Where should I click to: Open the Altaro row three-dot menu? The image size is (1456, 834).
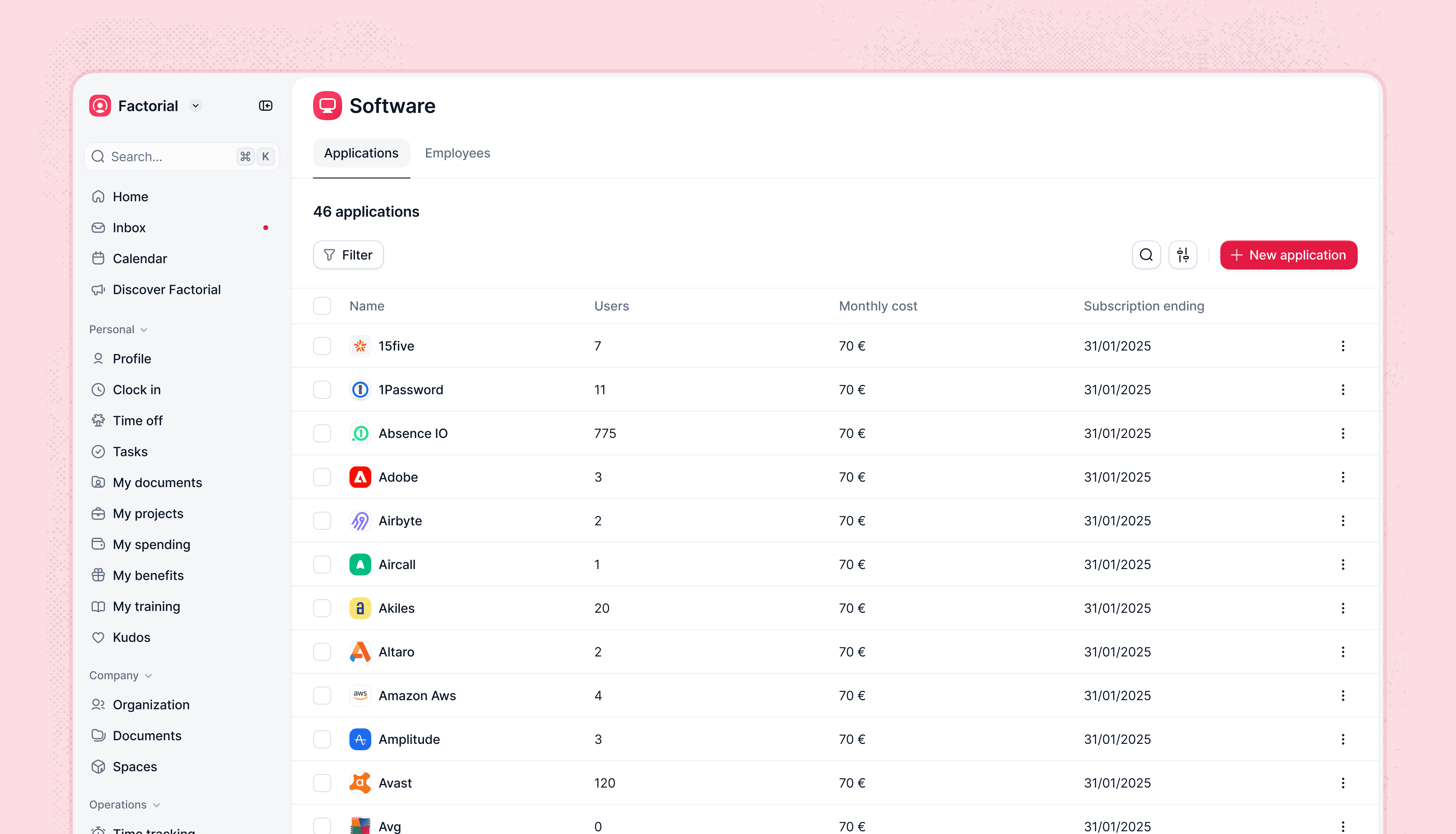click(1343, 652)
